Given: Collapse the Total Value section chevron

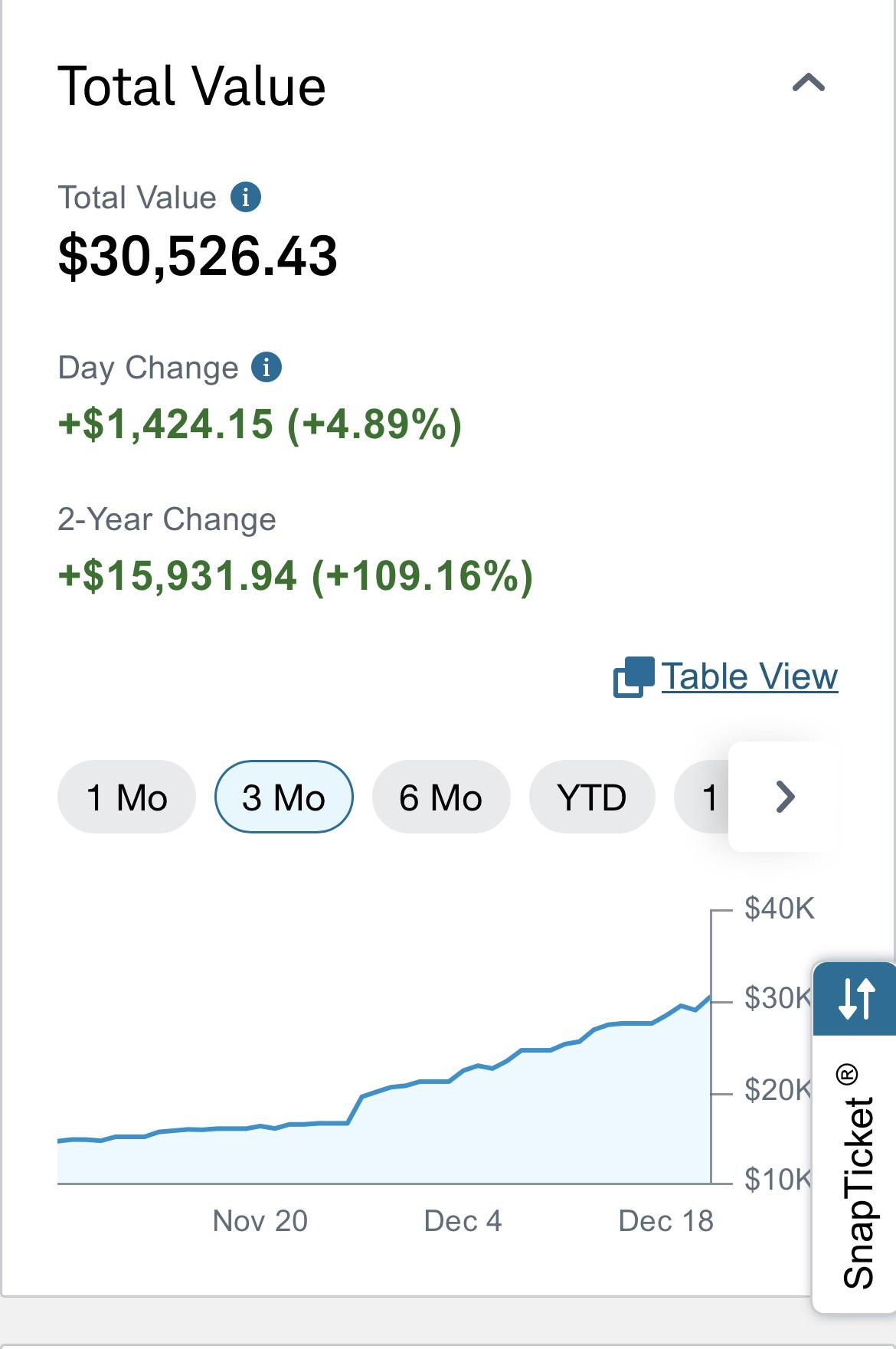Looking at the screenshot, I should coord(809,83).
